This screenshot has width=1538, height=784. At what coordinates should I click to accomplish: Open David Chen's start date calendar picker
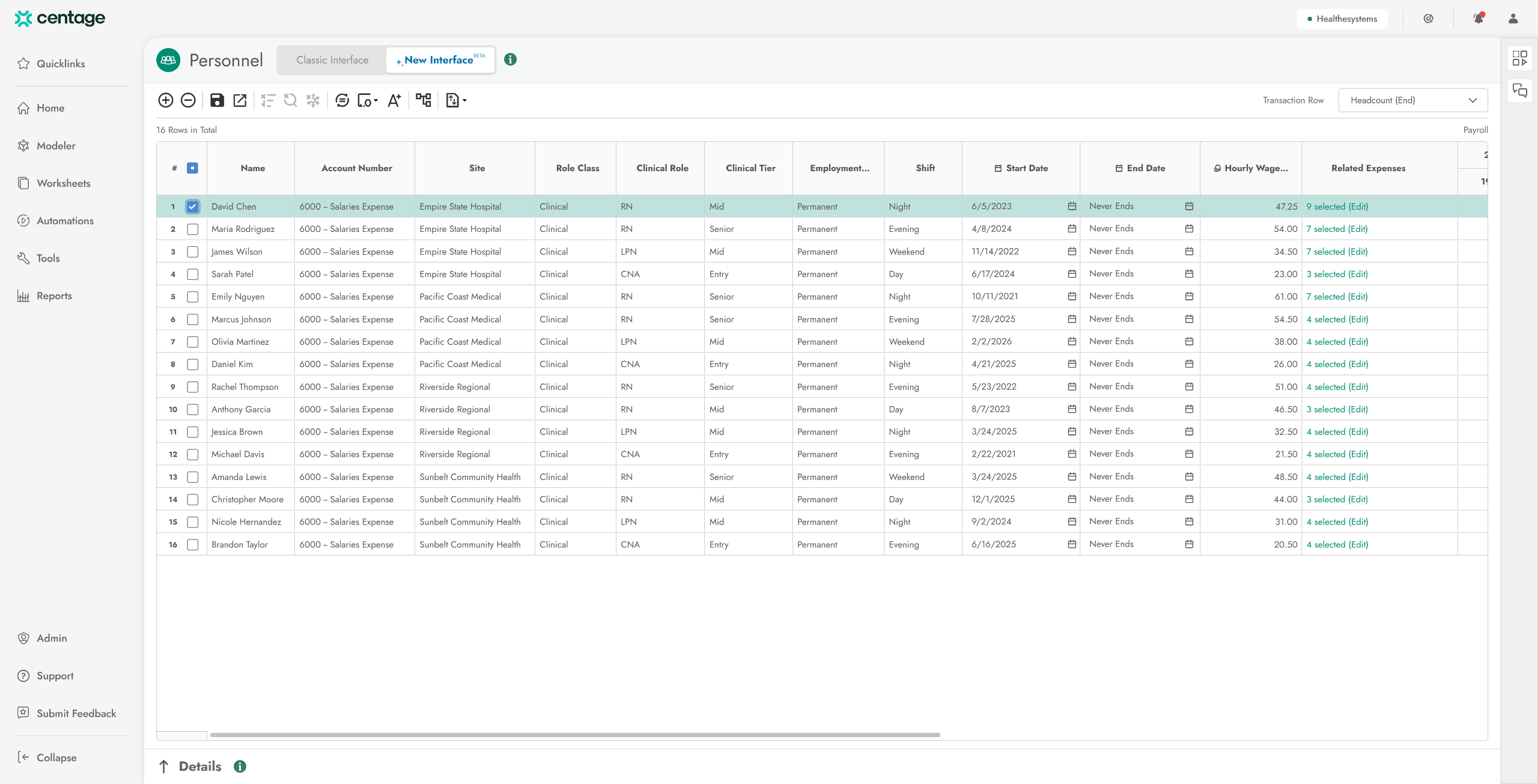[1072, 206]
